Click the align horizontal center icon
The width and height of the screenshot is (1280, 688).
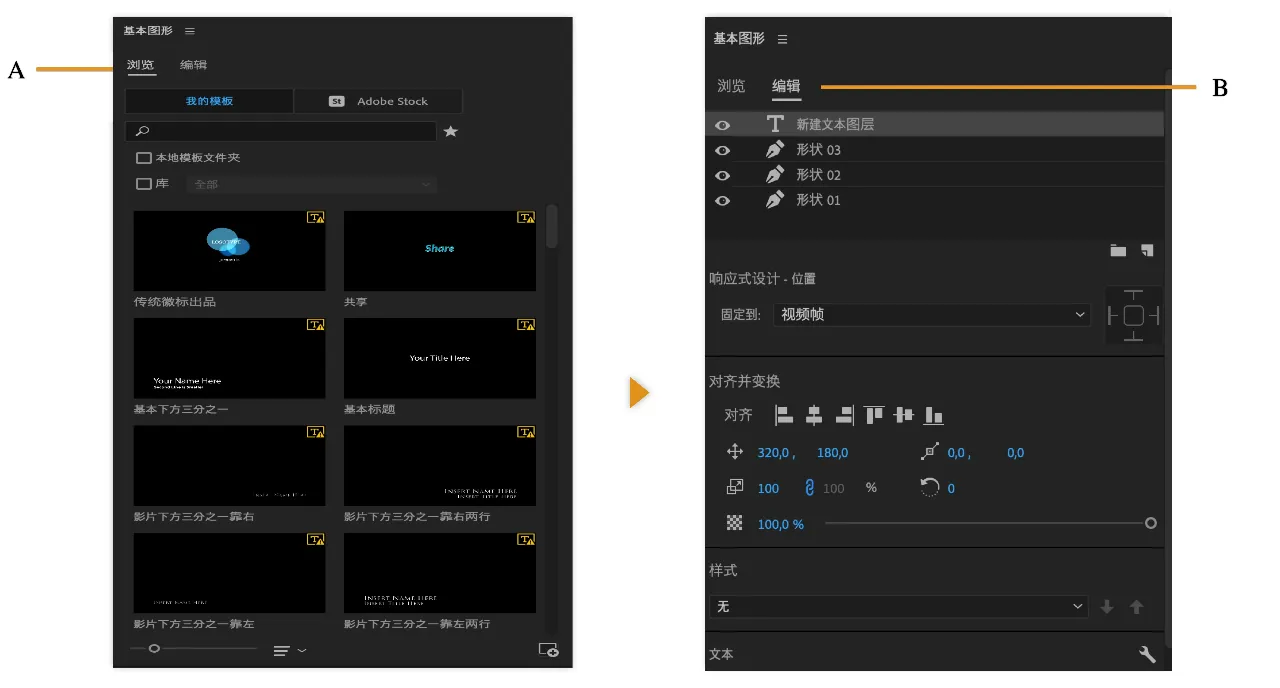coord(814,415)
